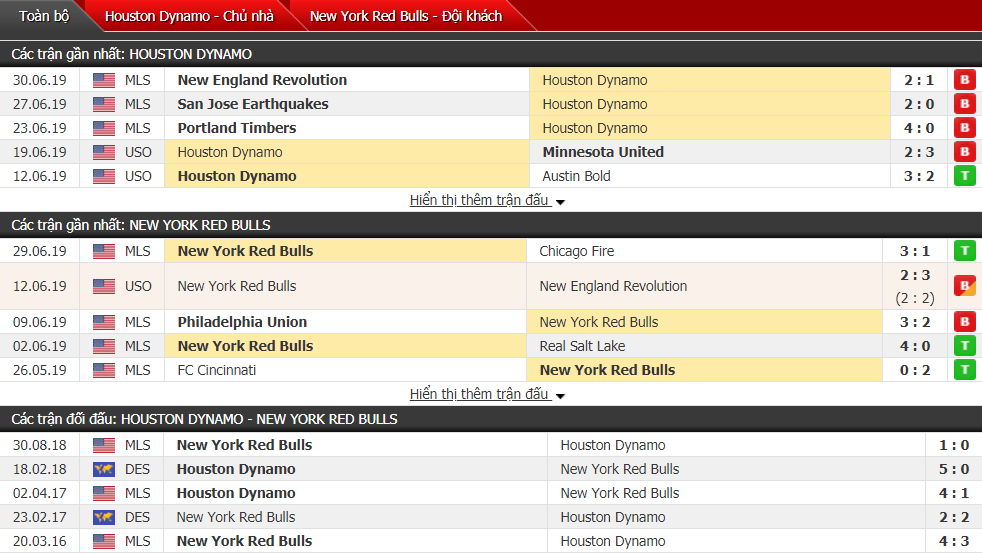
Task: Open Real Salt Lake team link
Action: [x=582, y=346]
